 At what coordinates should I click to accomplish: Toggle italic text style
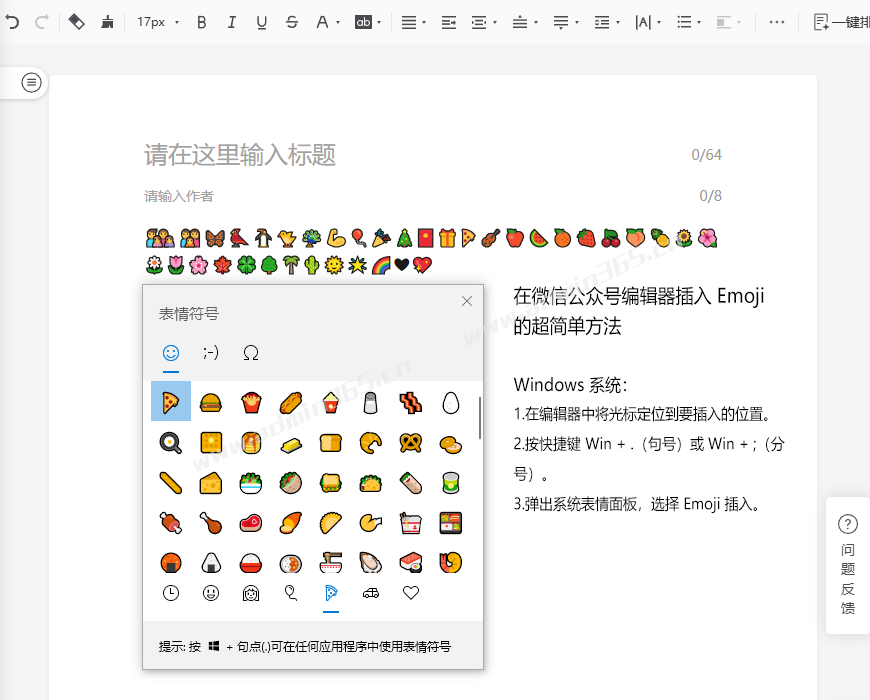pyautogui.click(x=232, y=22)
